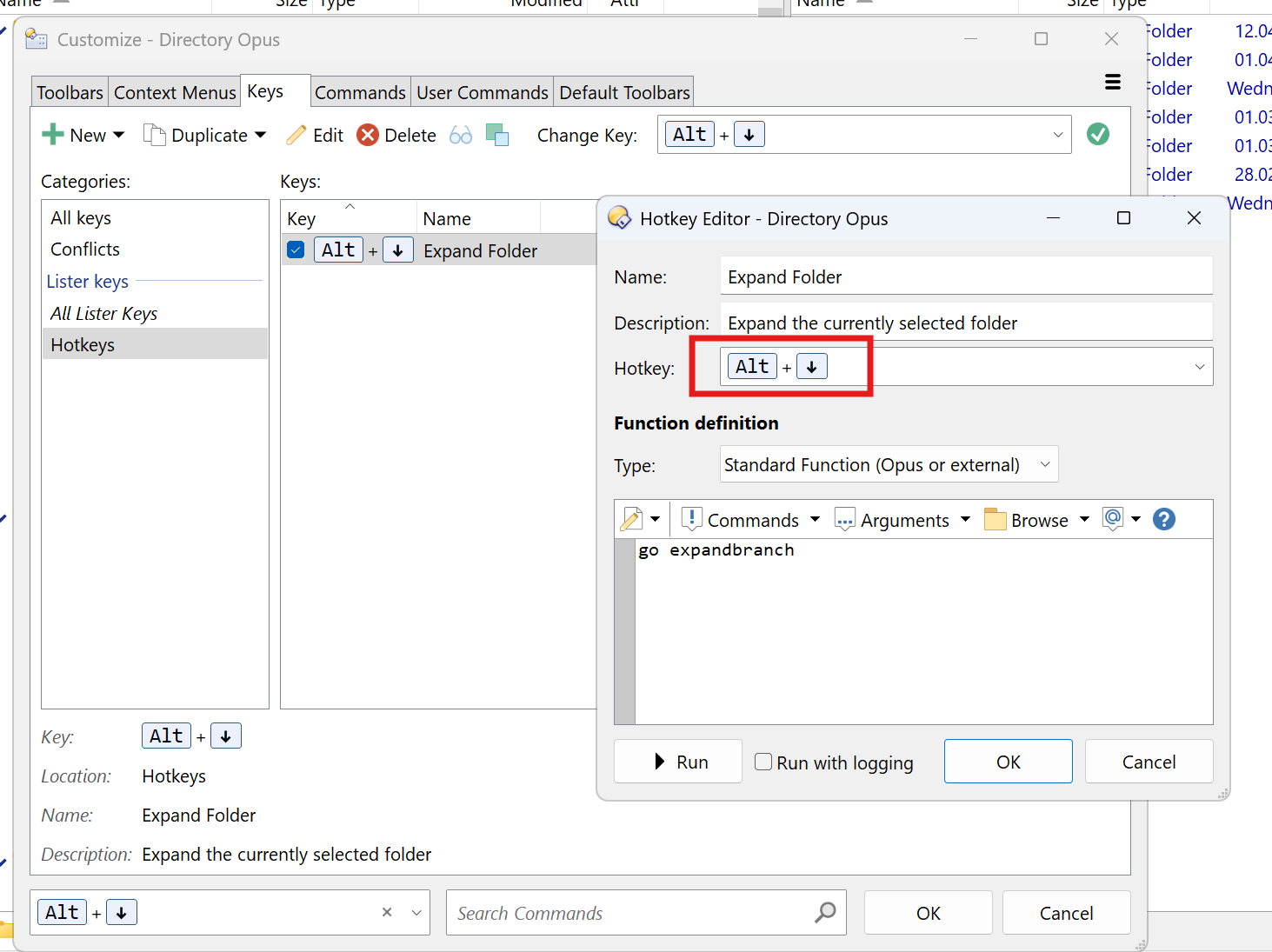Enable Run with logging checkbox

coord(763,762)
